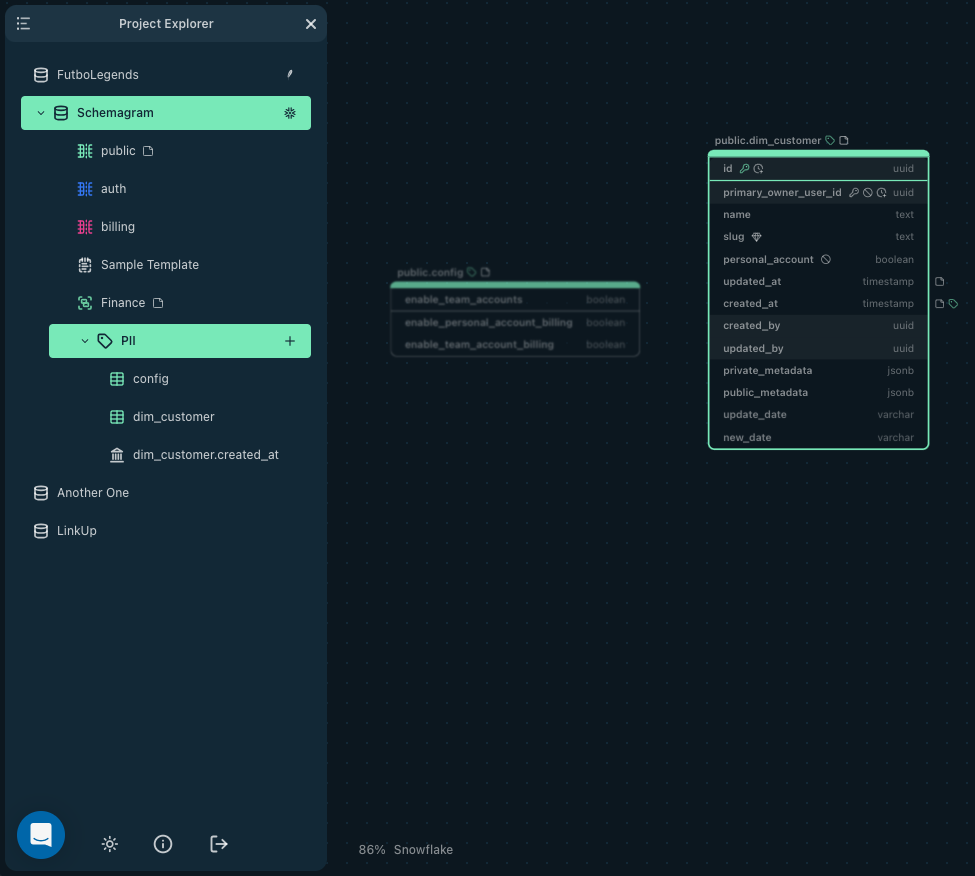Click the tag icon in public.dim_customer header
The height and width of the screenshot is (876, 975).
830,141
